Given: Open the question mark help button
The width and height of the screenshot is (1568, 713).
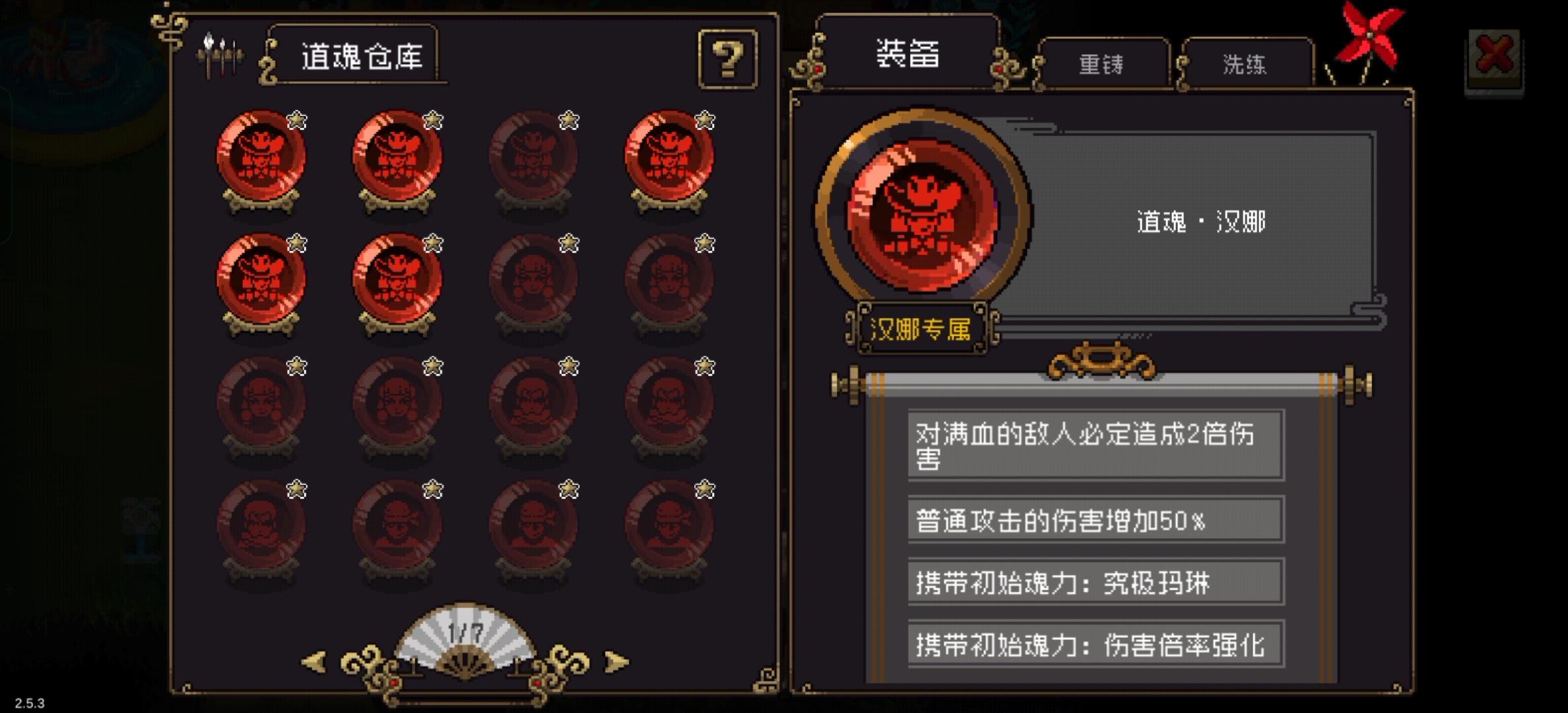Looking at the screenshot, I should (727, 59).
